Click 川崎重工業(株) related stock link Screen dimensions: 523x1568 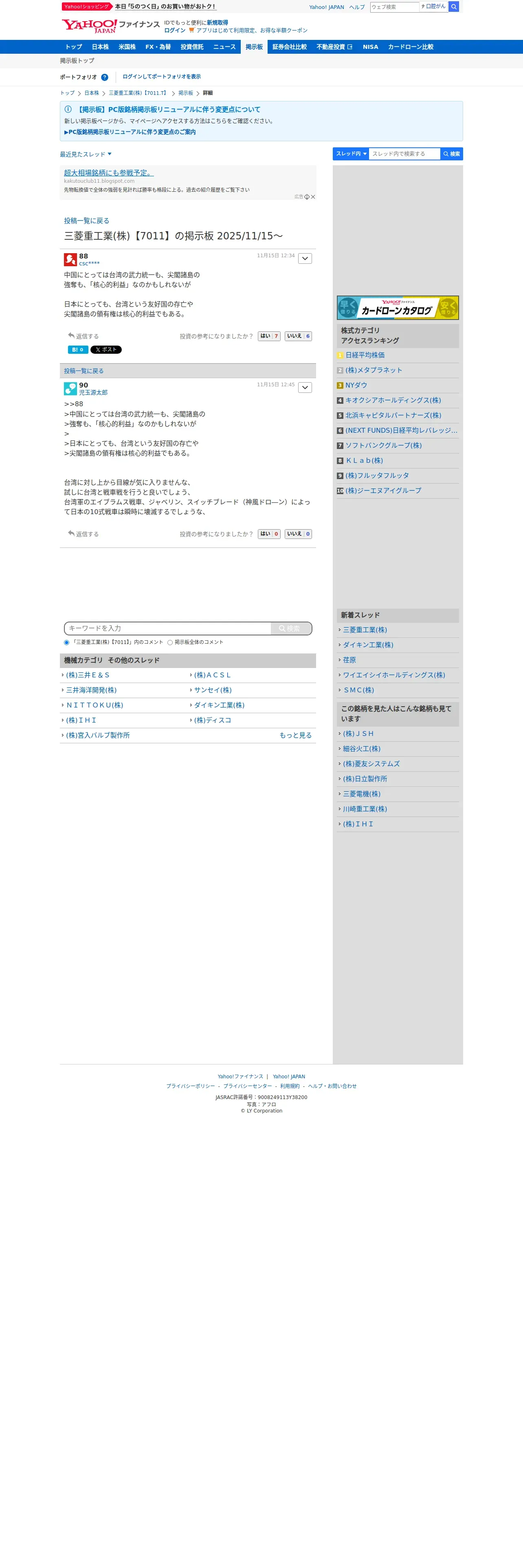(x=365, y=809)
